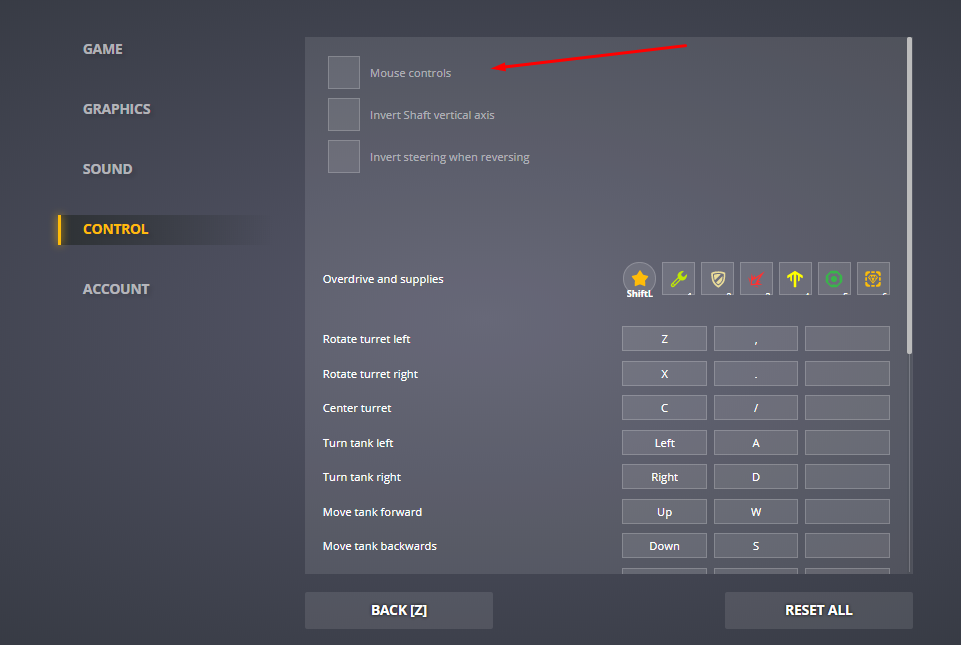This screenshot has width=961, height=645.
Task: Select the red damage boost supply icon
Action: tap(756, 279)
